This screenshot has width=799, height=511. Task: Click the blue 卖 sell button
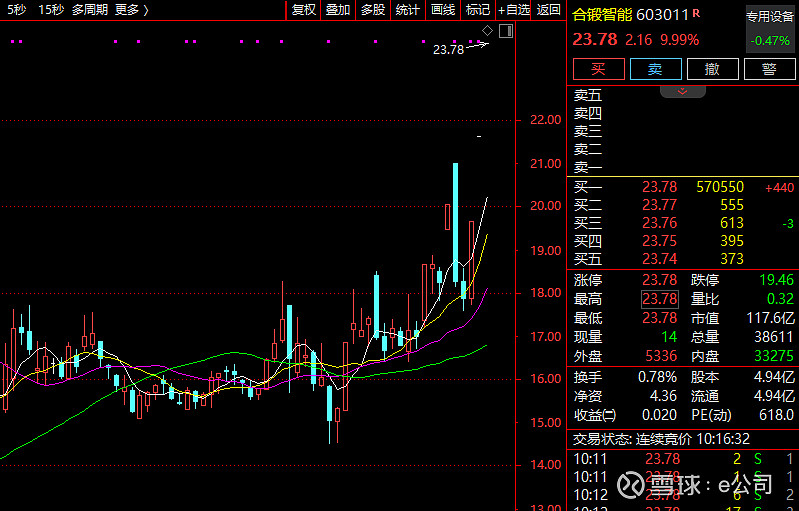point(655,69)
